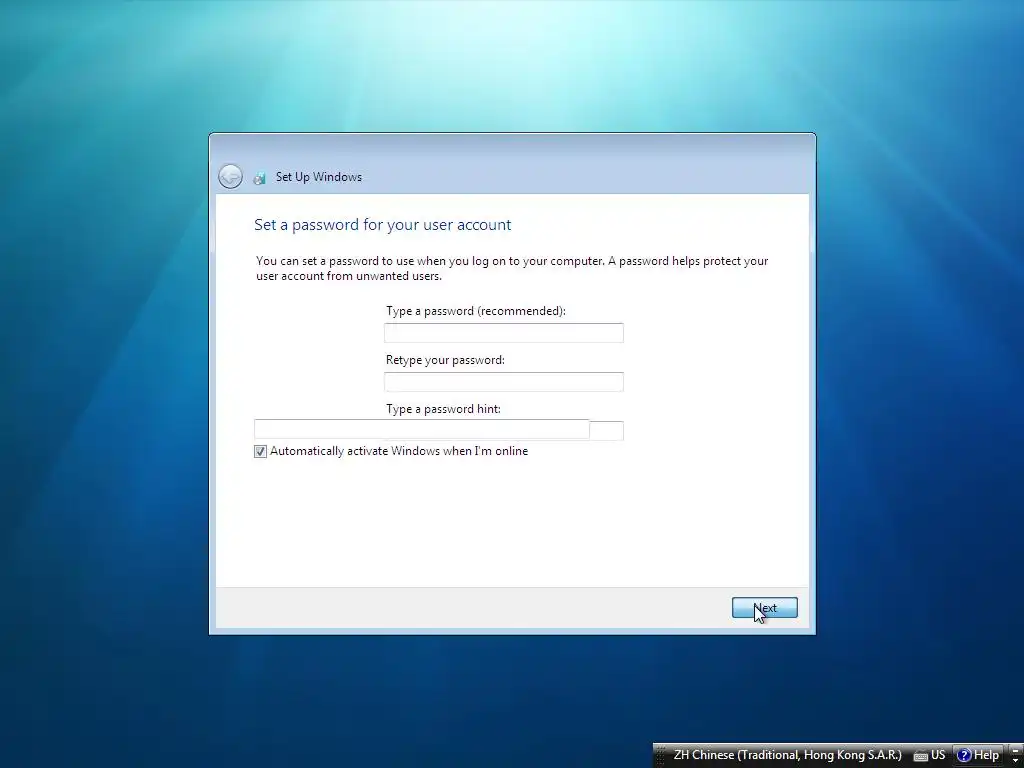
Task: Click the 'Type a password (recommended):' label
Action: 475,311
